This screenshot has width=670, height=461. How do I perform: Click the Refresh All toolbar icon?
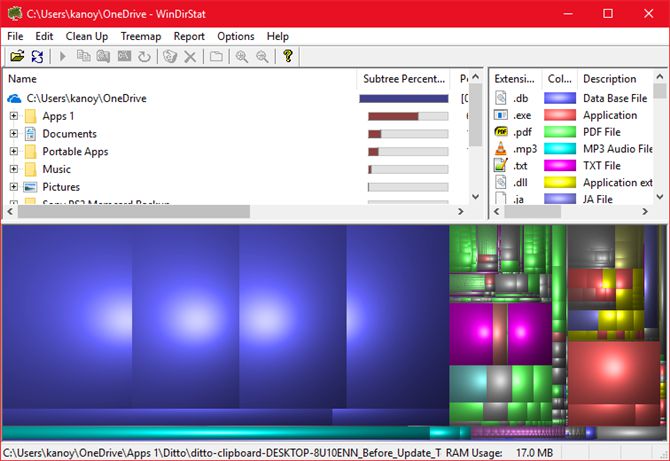click(x=37, y=57)
